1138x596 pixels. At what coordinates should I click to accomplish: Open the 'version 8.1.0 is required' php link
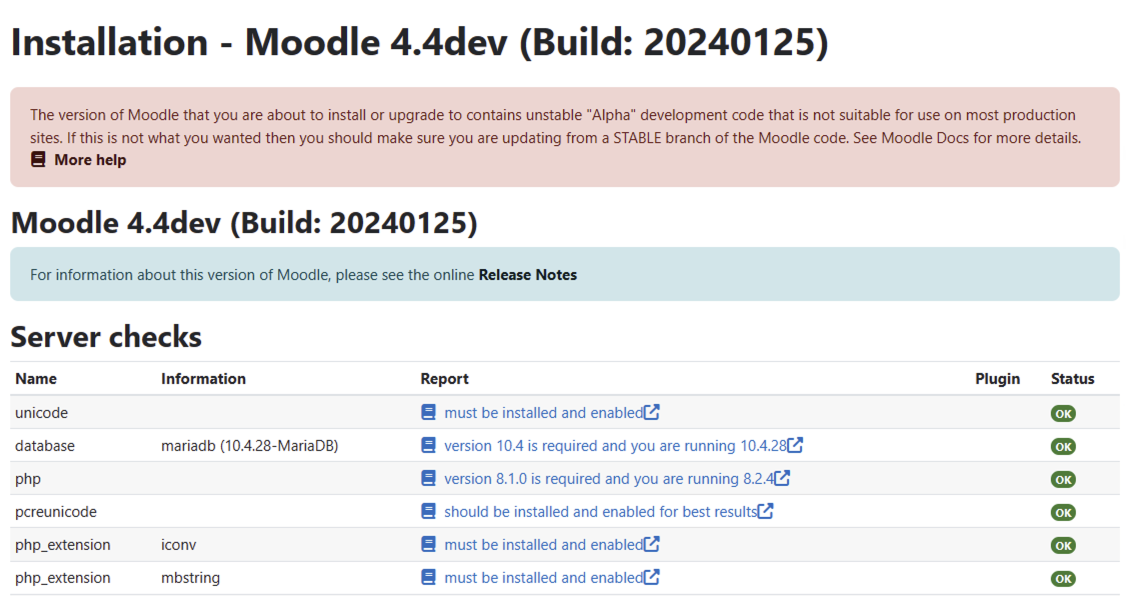tap(609, 479)
